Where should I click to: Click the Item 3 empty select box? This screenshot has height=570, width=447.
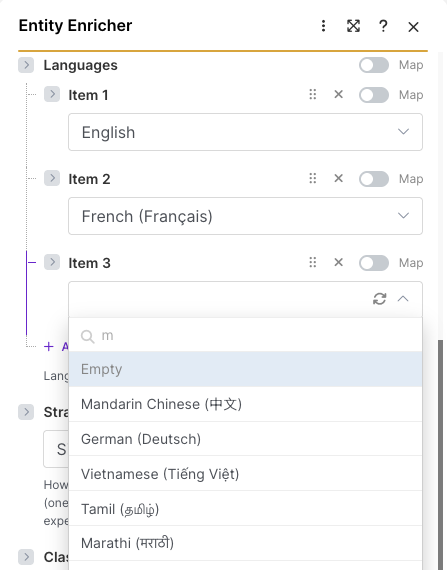pyautogui.click(x=245, y=299)
